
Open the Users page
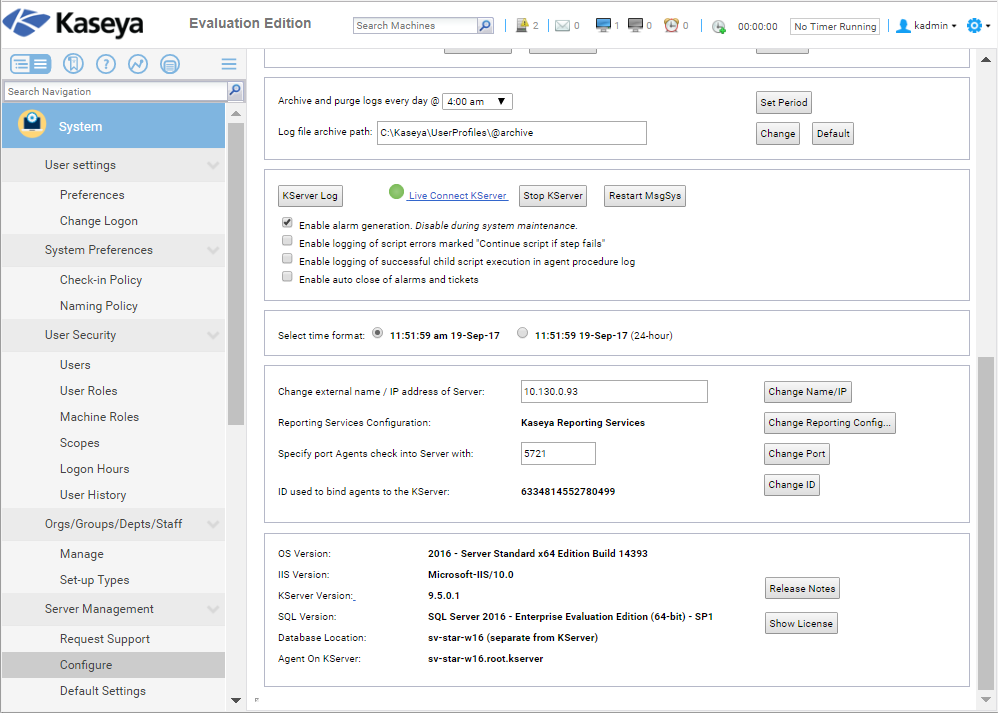(75, 365)
